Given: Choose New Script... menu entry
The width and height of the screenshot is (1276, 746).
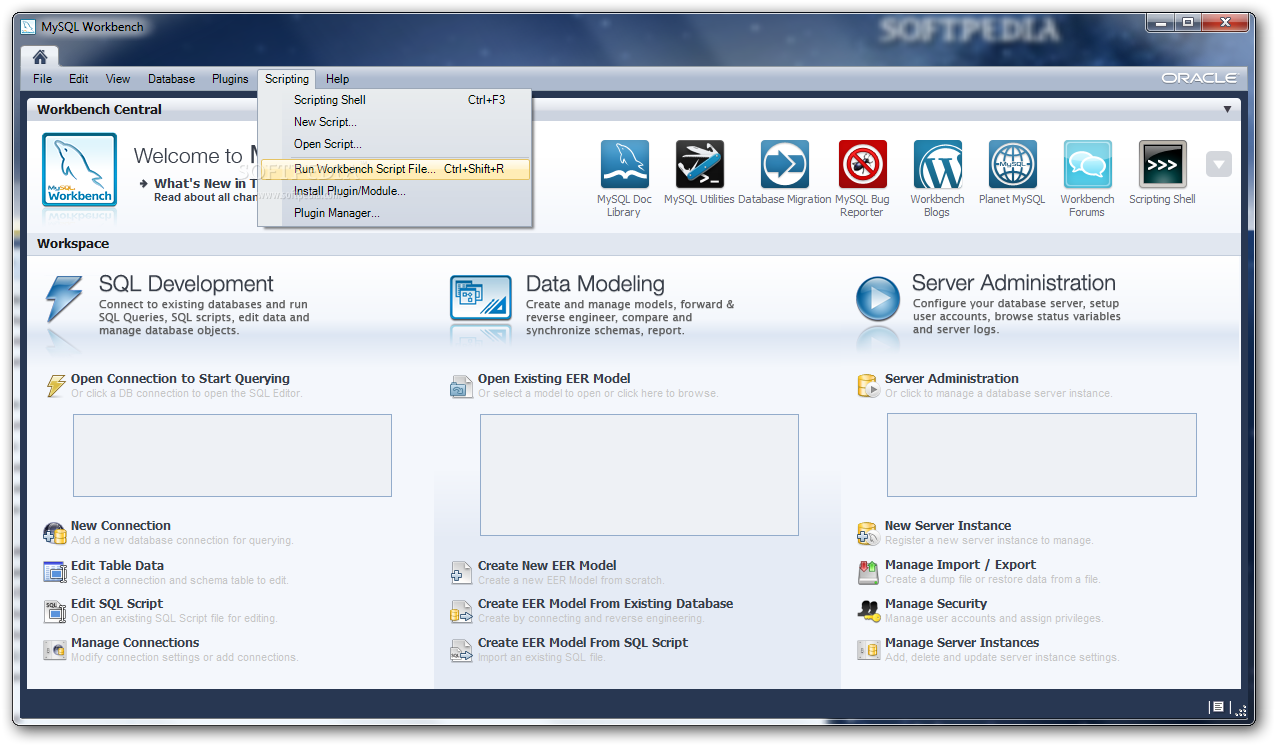Looking at the screenshot, I should 395,122.
